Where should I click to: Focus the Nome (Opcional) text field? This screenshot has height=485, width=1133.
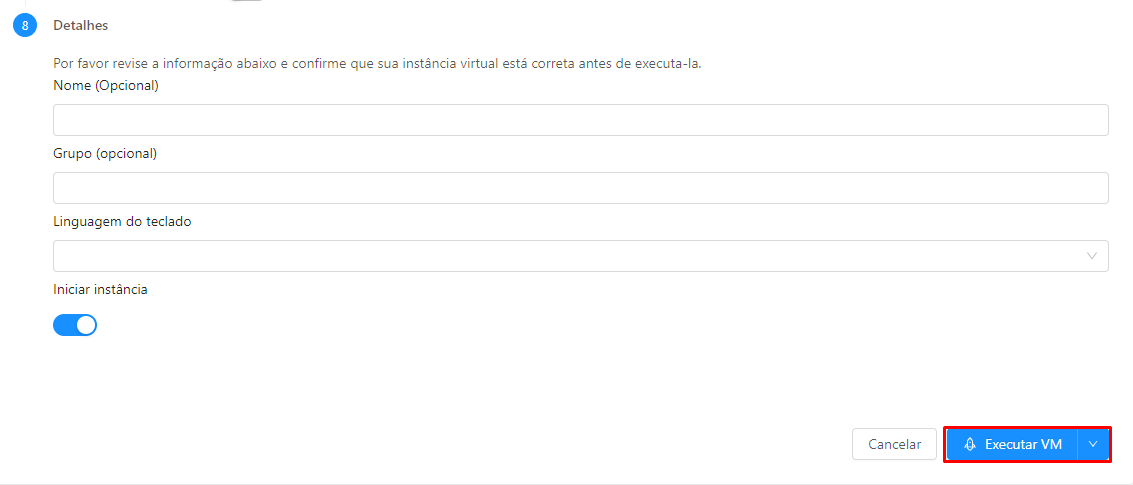click(580, 120)
